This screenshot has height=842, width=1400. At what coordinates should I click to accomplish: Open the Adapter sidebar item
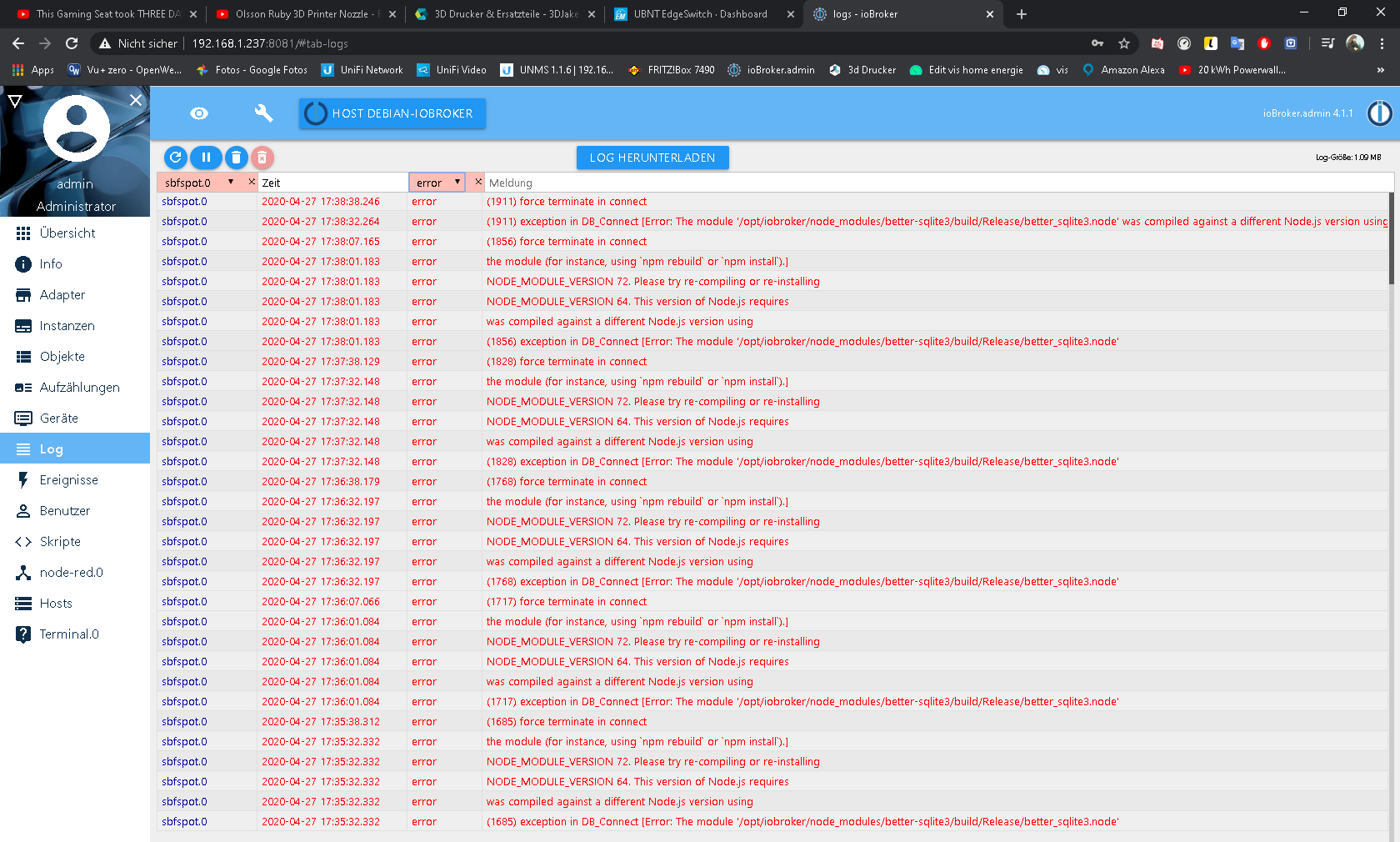point(75,295)
